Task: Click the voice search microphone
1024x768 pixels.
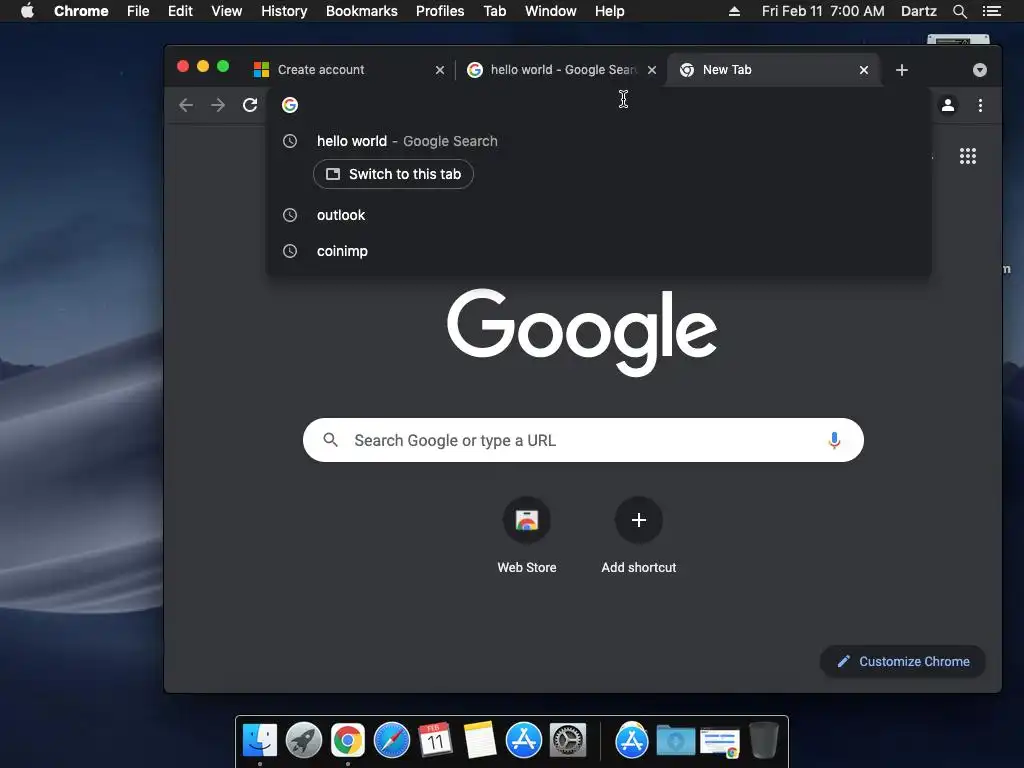Action: tap(834, 440)
